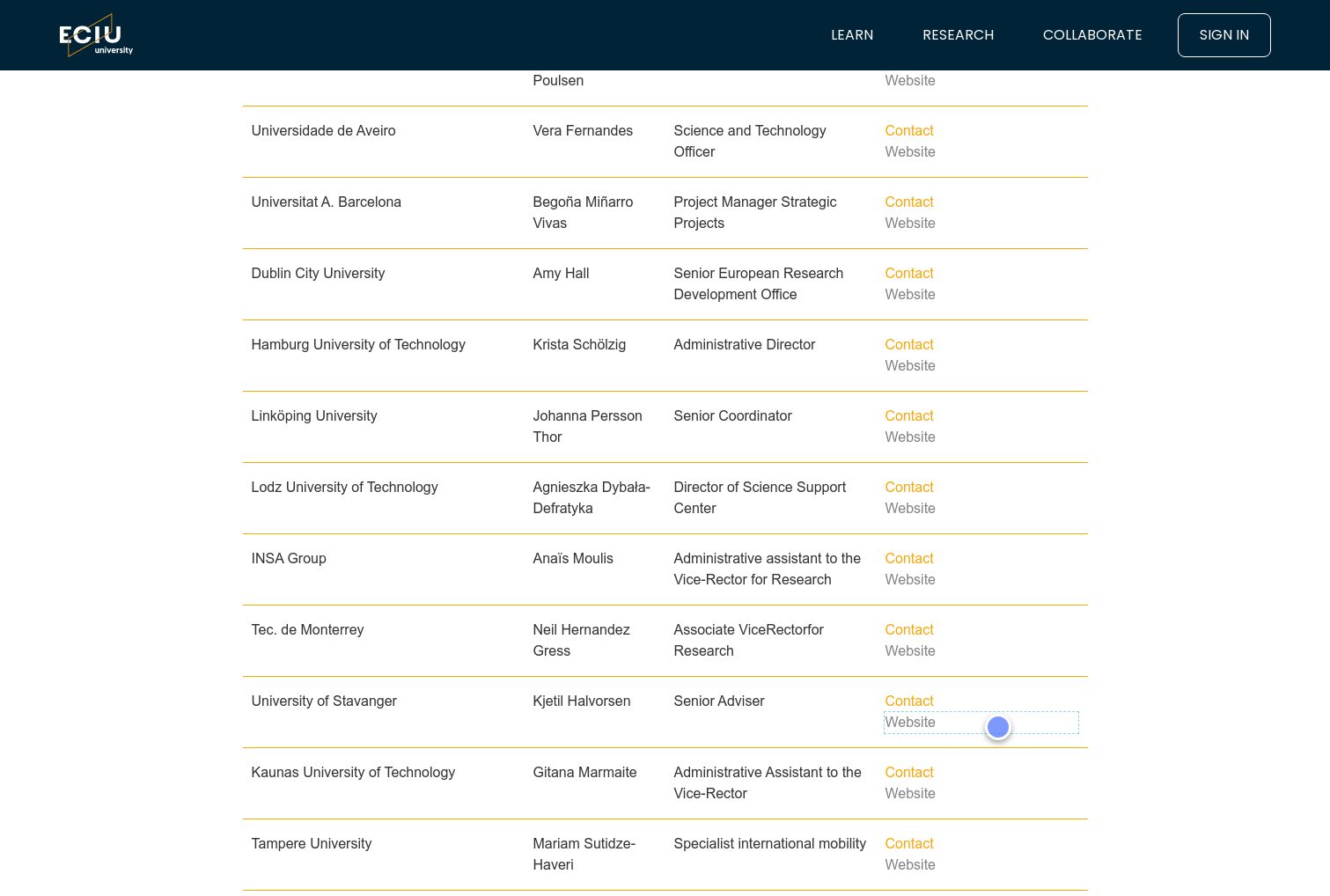Open Website link for University of Stavanger
The image size is (1330, 896).
(910, 722)
